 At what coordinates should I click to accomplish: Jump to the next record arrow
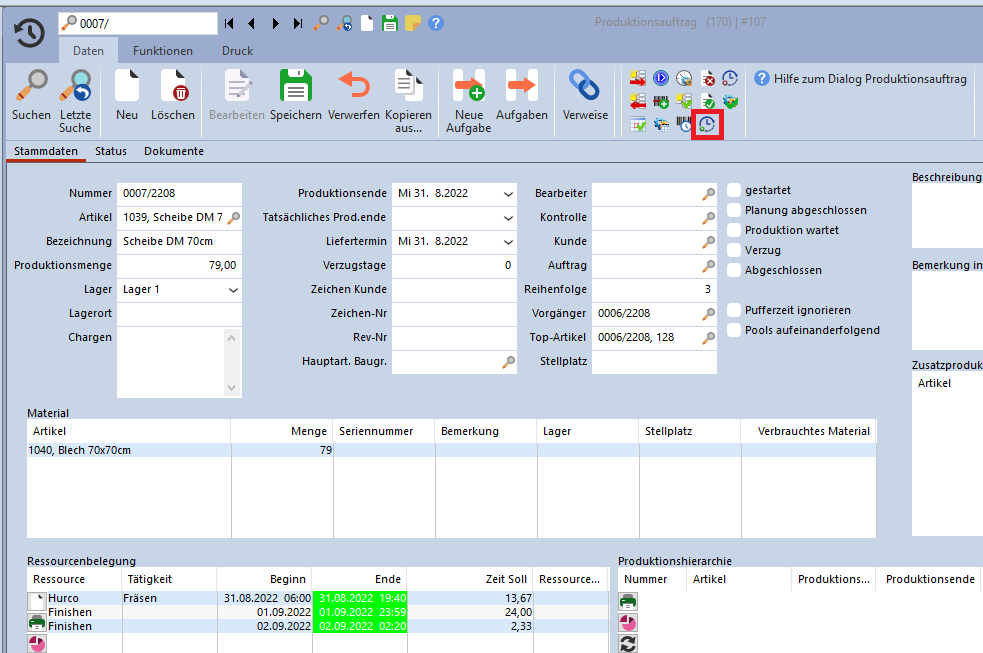(x=275, y=23)
